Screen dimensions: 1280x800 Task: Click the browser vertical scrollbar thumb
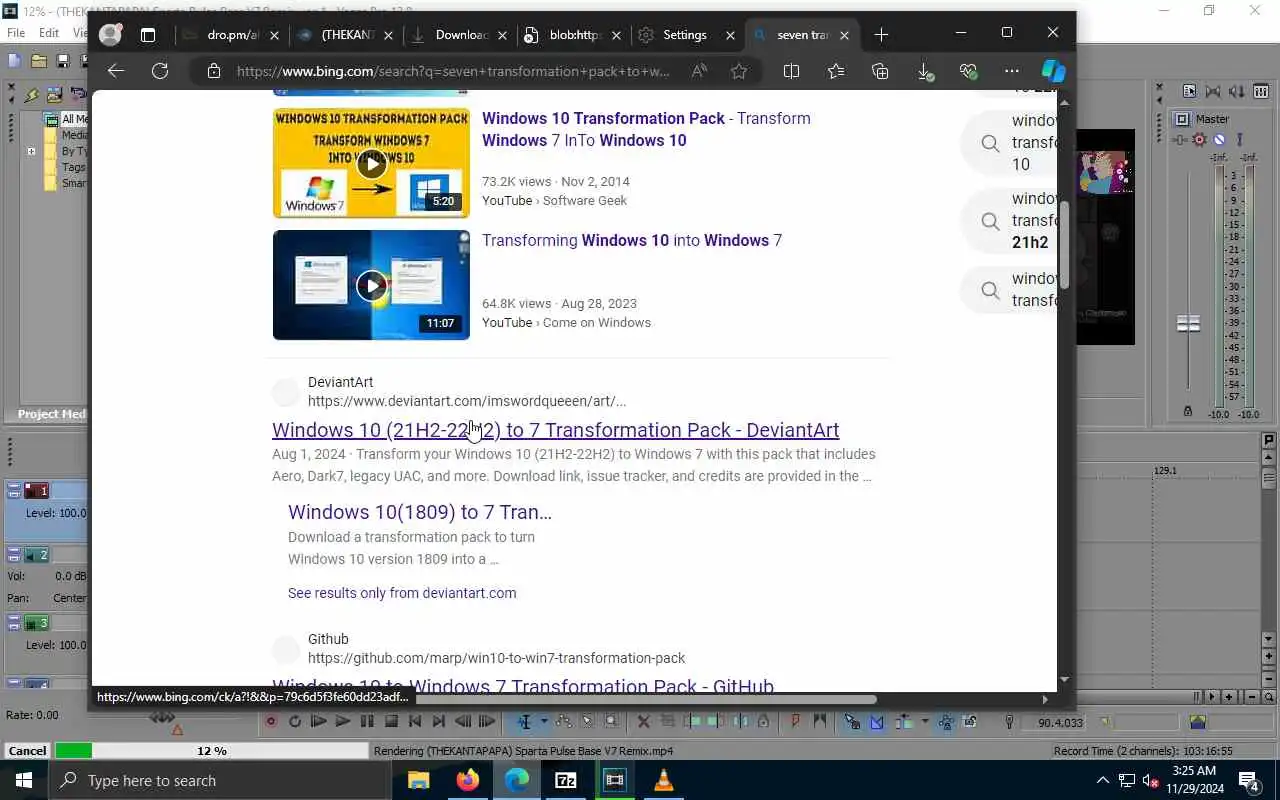click(x=1064, y=245)
